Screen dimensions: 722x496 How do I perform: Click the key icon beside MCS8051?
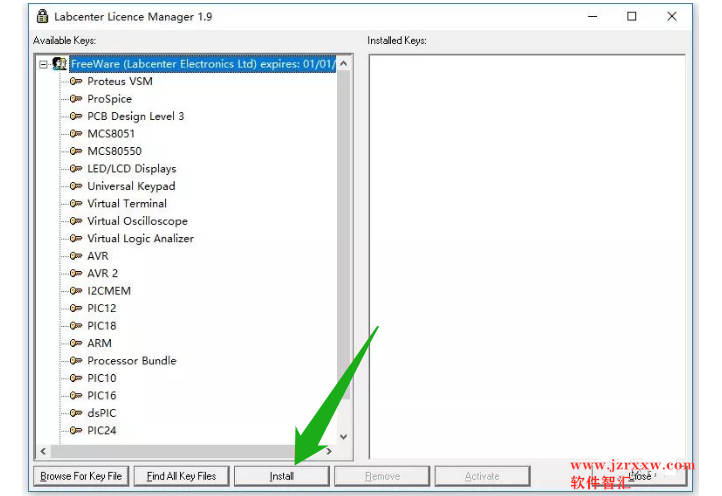pos(76,134)
